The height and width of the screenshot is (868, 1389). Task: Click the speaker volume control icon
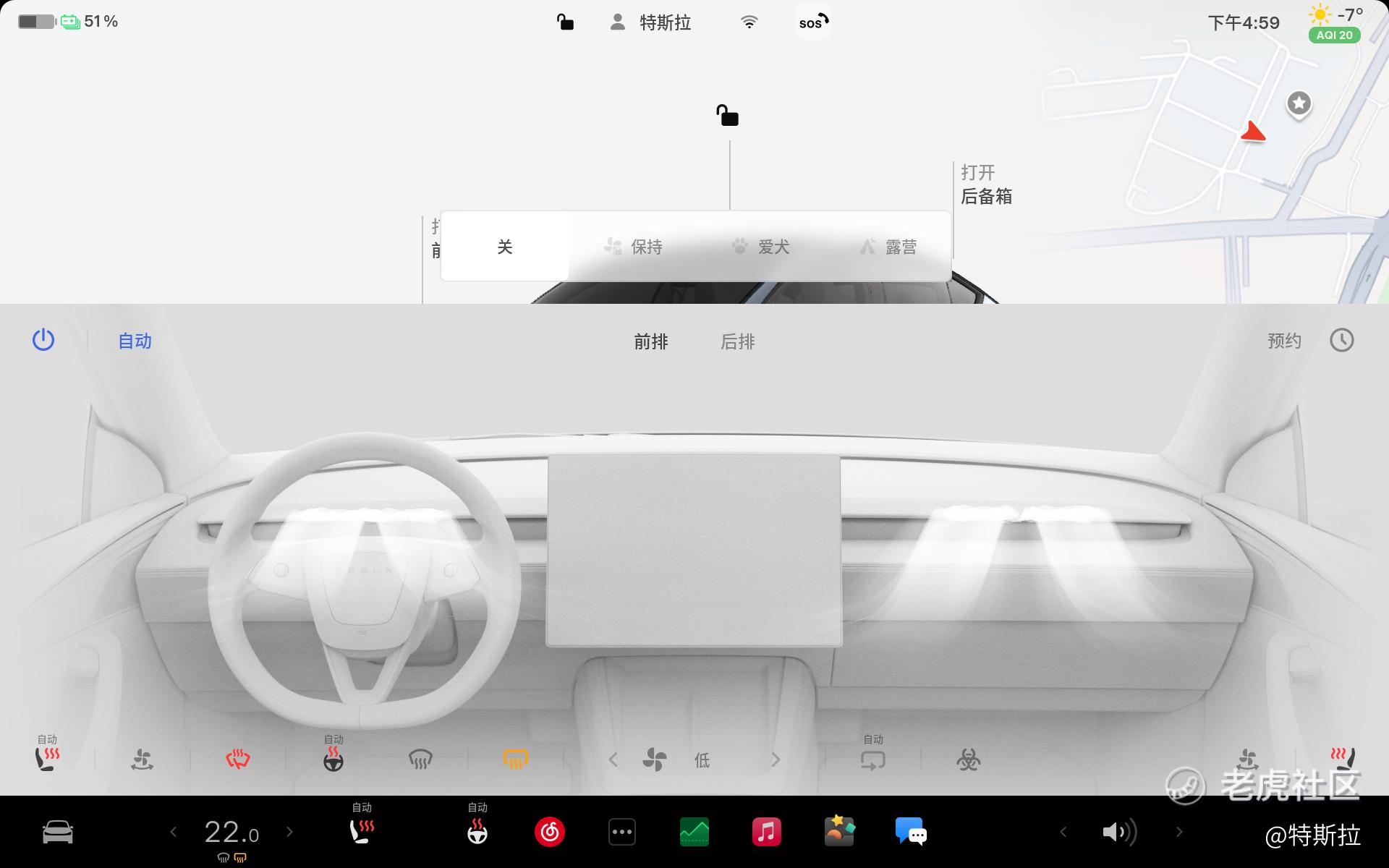[1119, 832]
